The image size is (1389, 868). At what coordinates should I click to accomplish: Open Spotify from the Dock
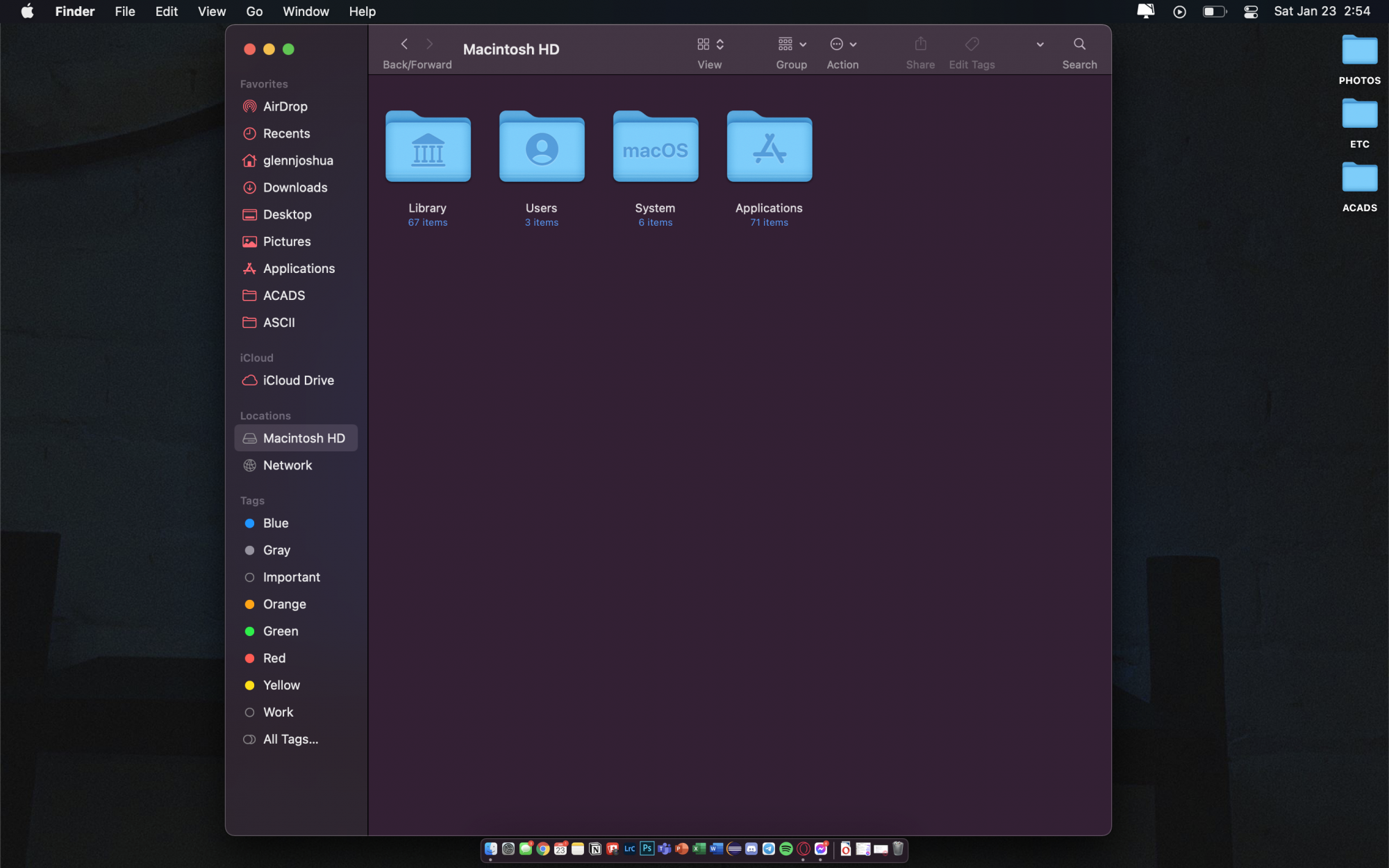(x=786, y=849)
